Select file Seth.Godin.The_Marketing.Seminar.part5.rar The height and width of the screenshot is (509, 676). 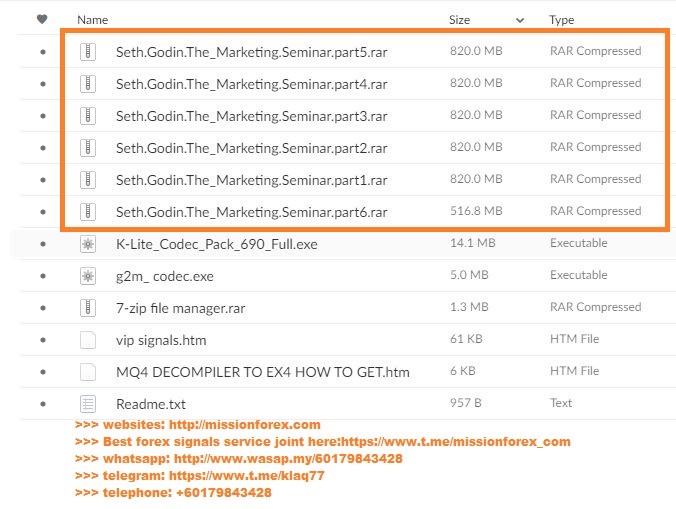[x=252, y=52]
